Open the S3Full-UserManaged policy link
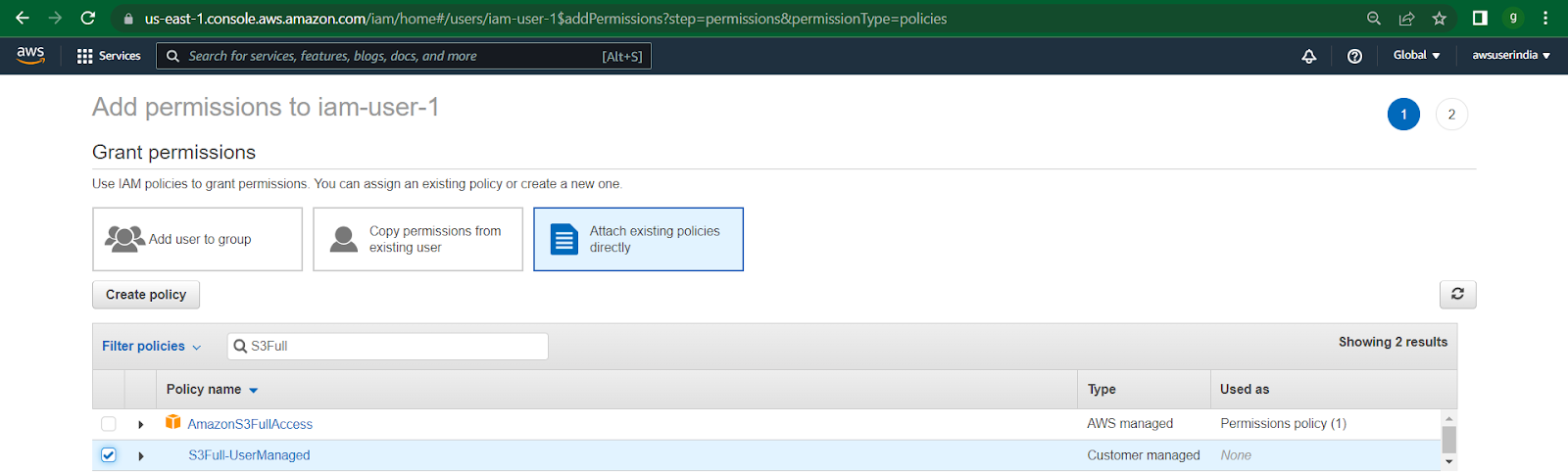Viewport: 1568px width, 472px height. click(249, 455)
